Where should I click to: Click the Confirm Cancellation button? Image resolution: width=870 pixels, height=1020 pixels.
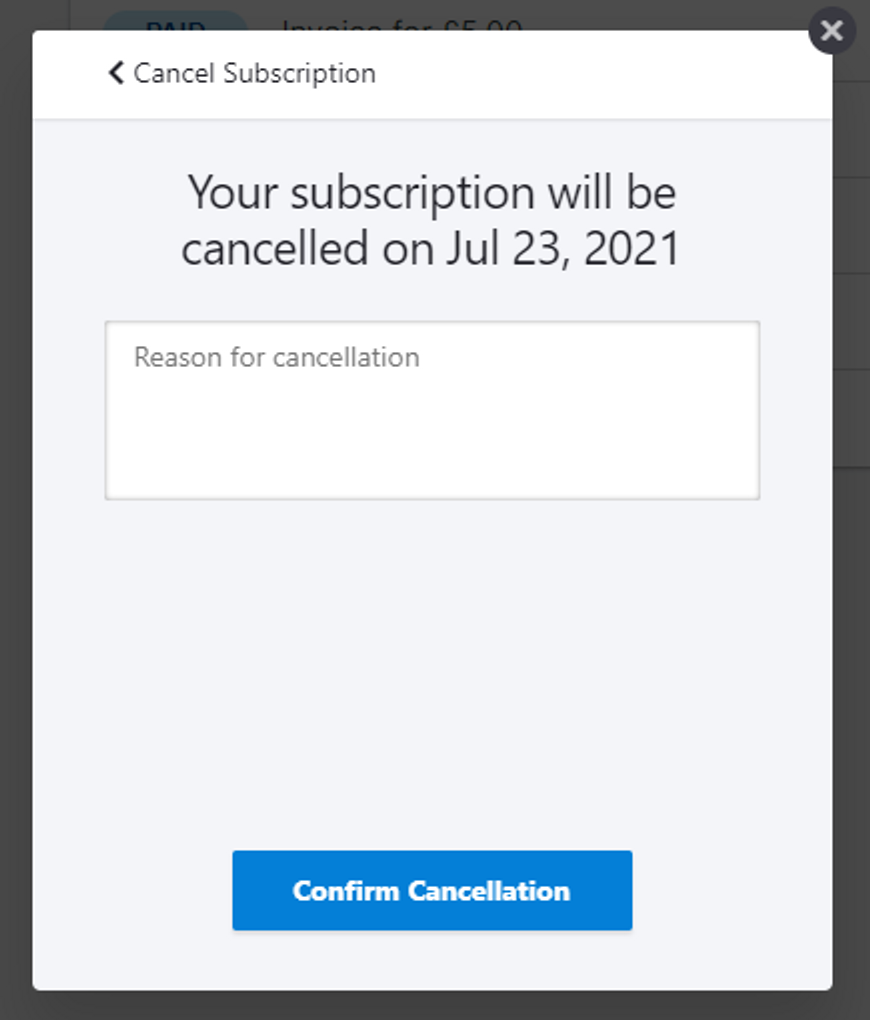[x=432, y=890]
